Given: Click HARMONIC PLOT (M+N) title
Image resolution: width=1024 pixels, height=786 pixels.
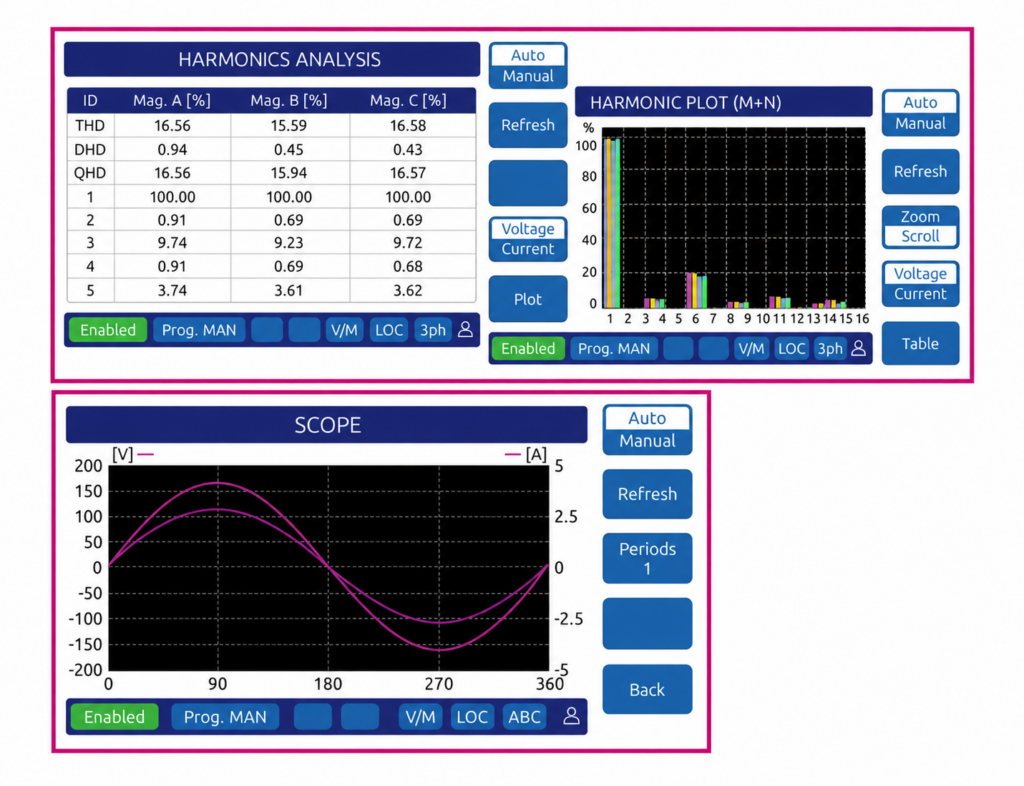Looking at the screenshot, I should click(686, 102).
